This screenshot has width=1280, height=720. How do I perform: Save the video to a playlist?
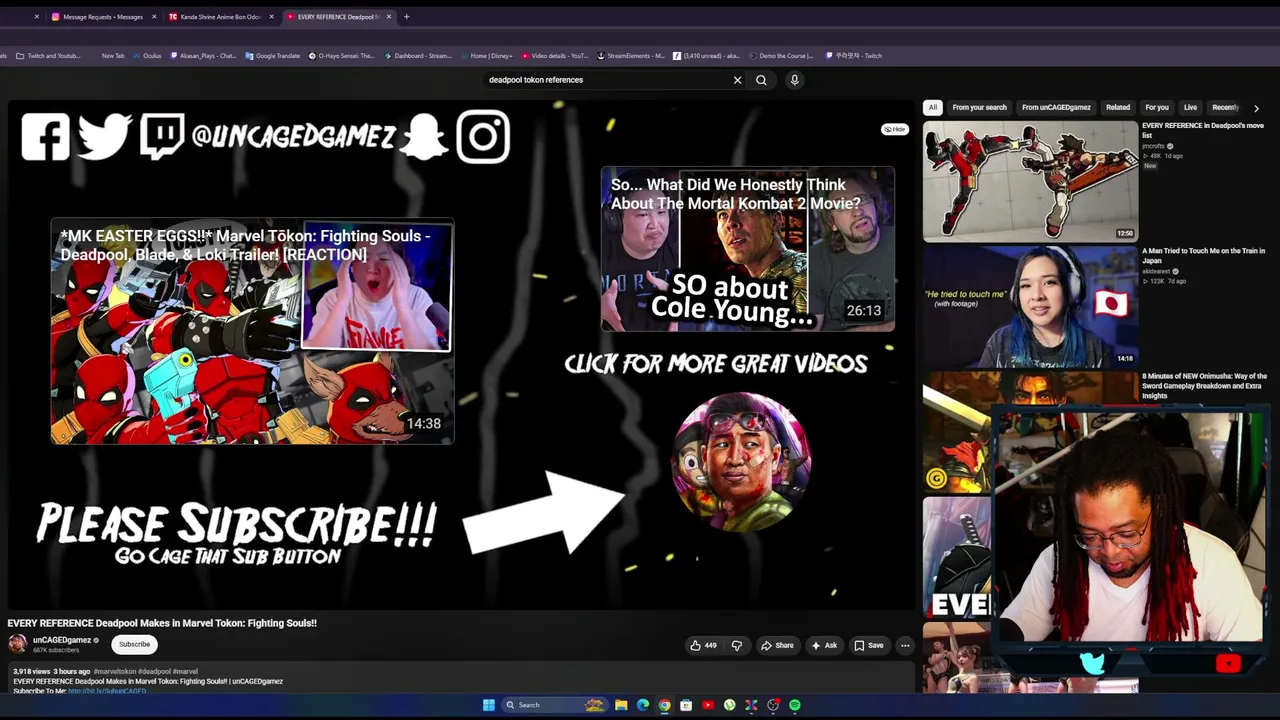[x=868, y=646]
